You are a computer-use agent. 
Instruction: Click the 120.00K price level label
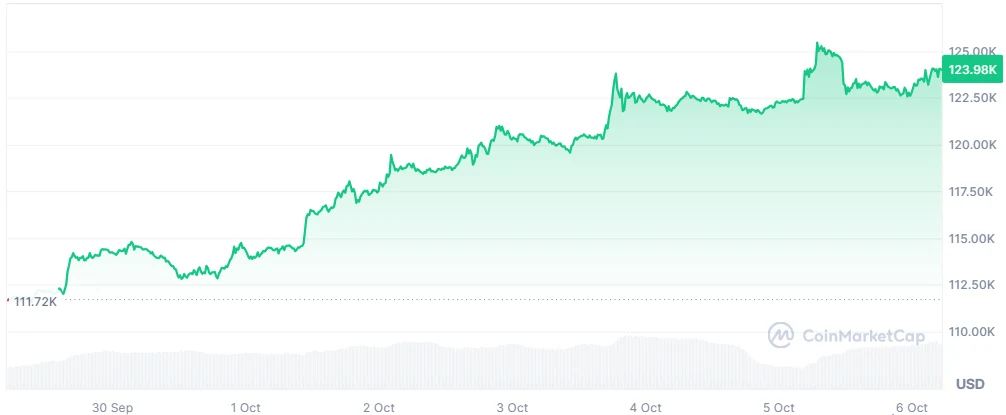(971, 145)
